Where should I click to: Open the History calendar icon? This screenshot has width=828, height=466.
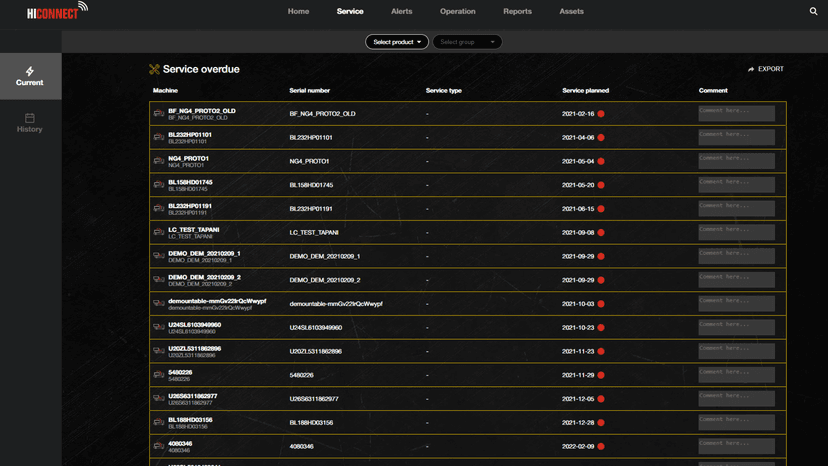click(30, 118)
